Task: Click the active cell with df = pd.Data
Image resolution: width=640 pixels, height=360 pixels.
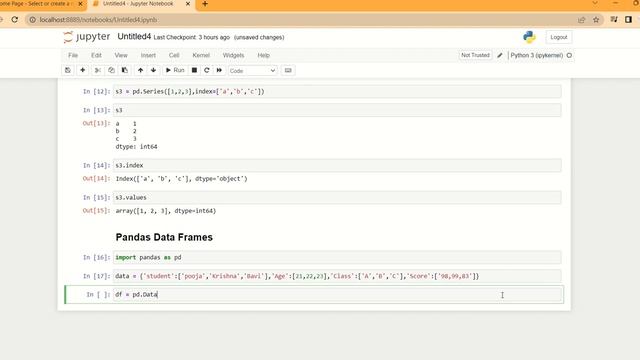Action: [x=338, y=295]
